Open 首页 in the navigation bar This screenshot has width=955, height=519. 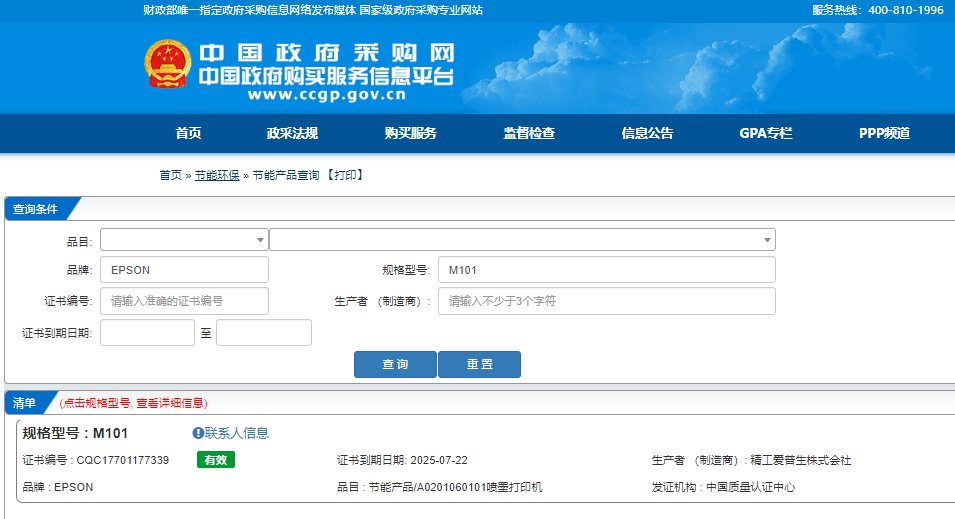188,134
